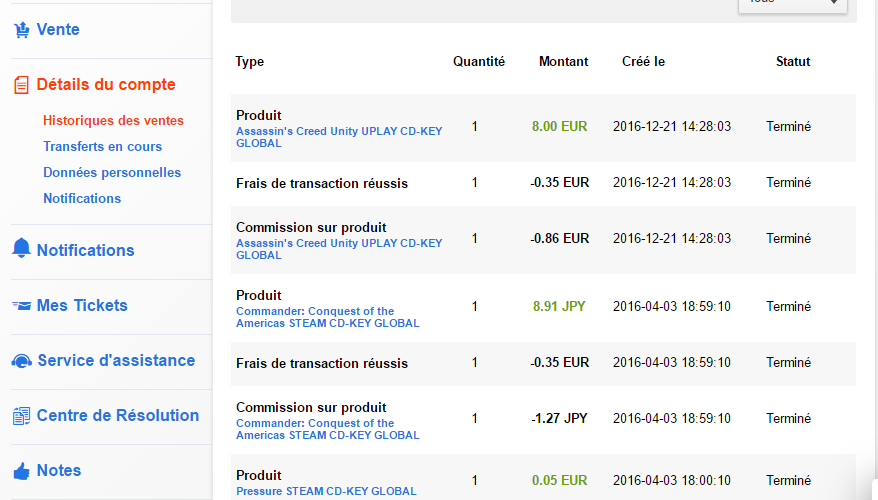The height and width of the screenshot is (500, 878).
Task: Open first Assassin's Creed Unity product link
Action: [x=339, y=137]
